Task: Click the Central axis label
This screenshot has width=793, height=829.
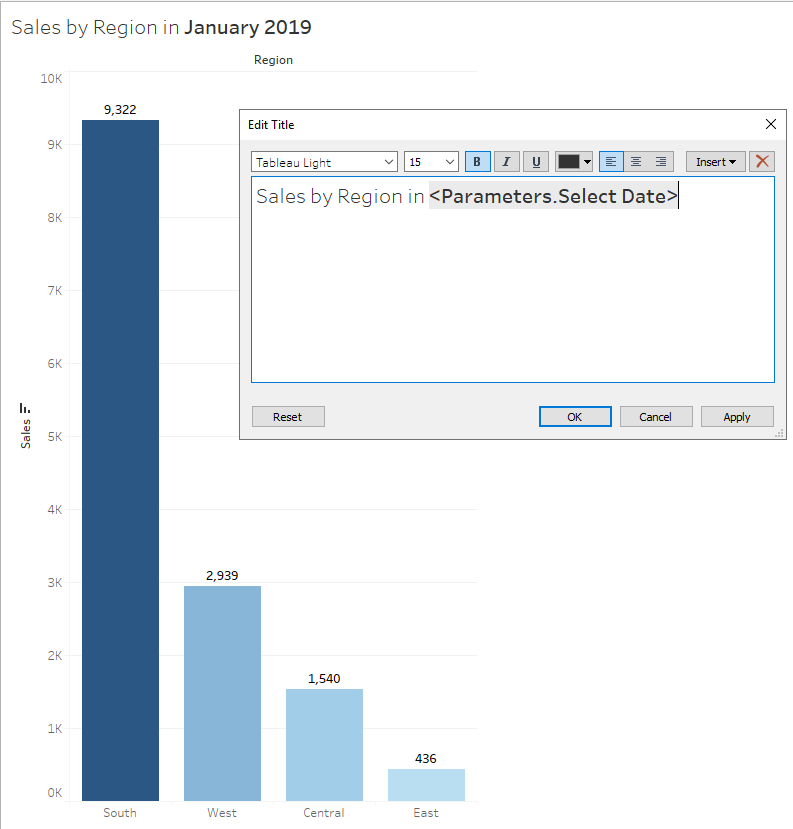Action: pos(324,813)
